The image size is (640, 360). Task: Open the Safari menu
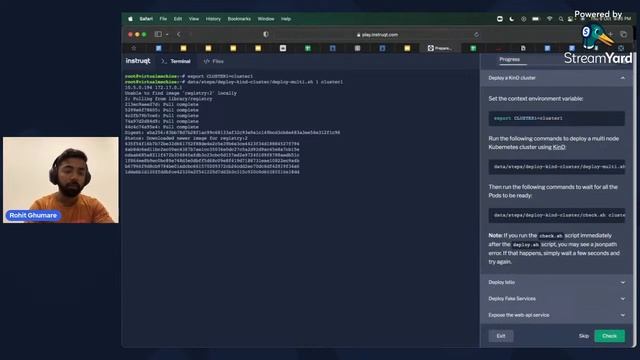coord(146,19)
